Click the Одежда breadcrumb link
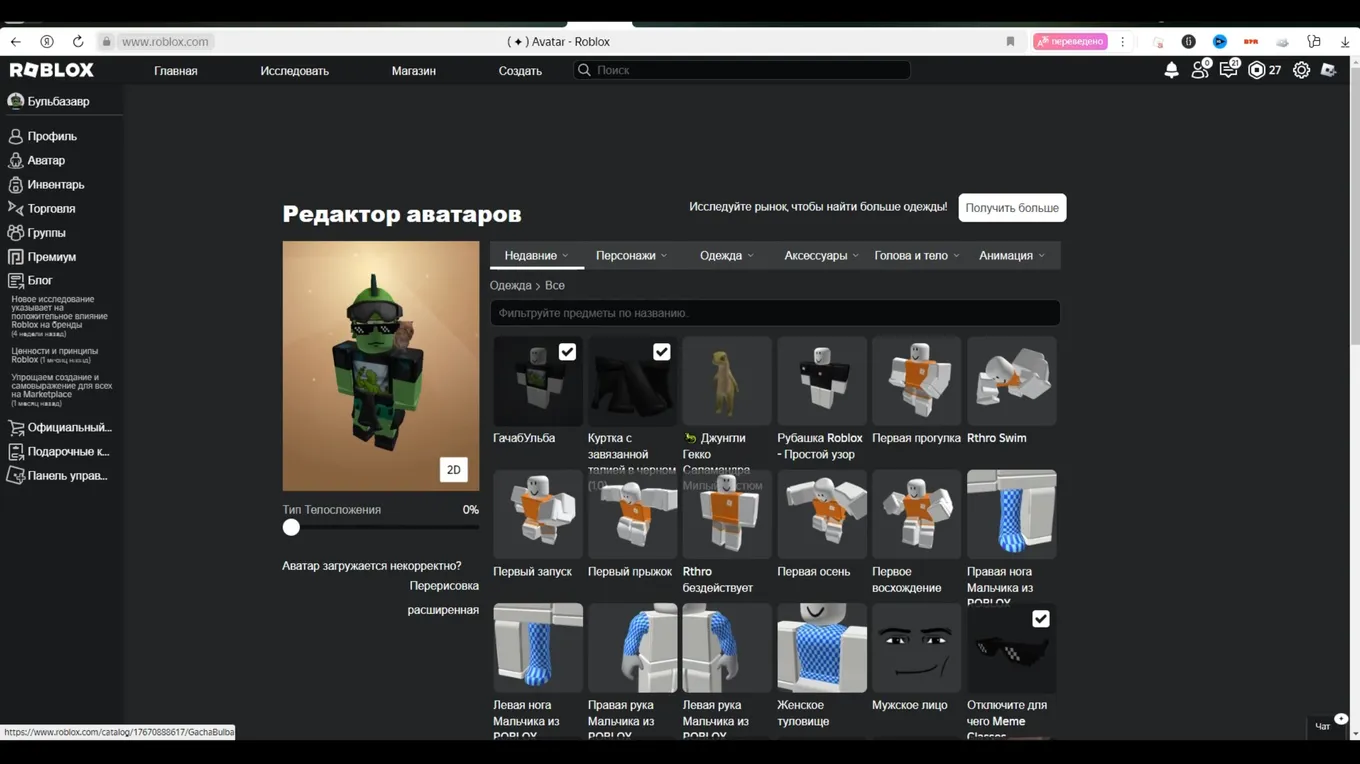The width and height of the screenshot is (1360, 764). pos(510,286)
